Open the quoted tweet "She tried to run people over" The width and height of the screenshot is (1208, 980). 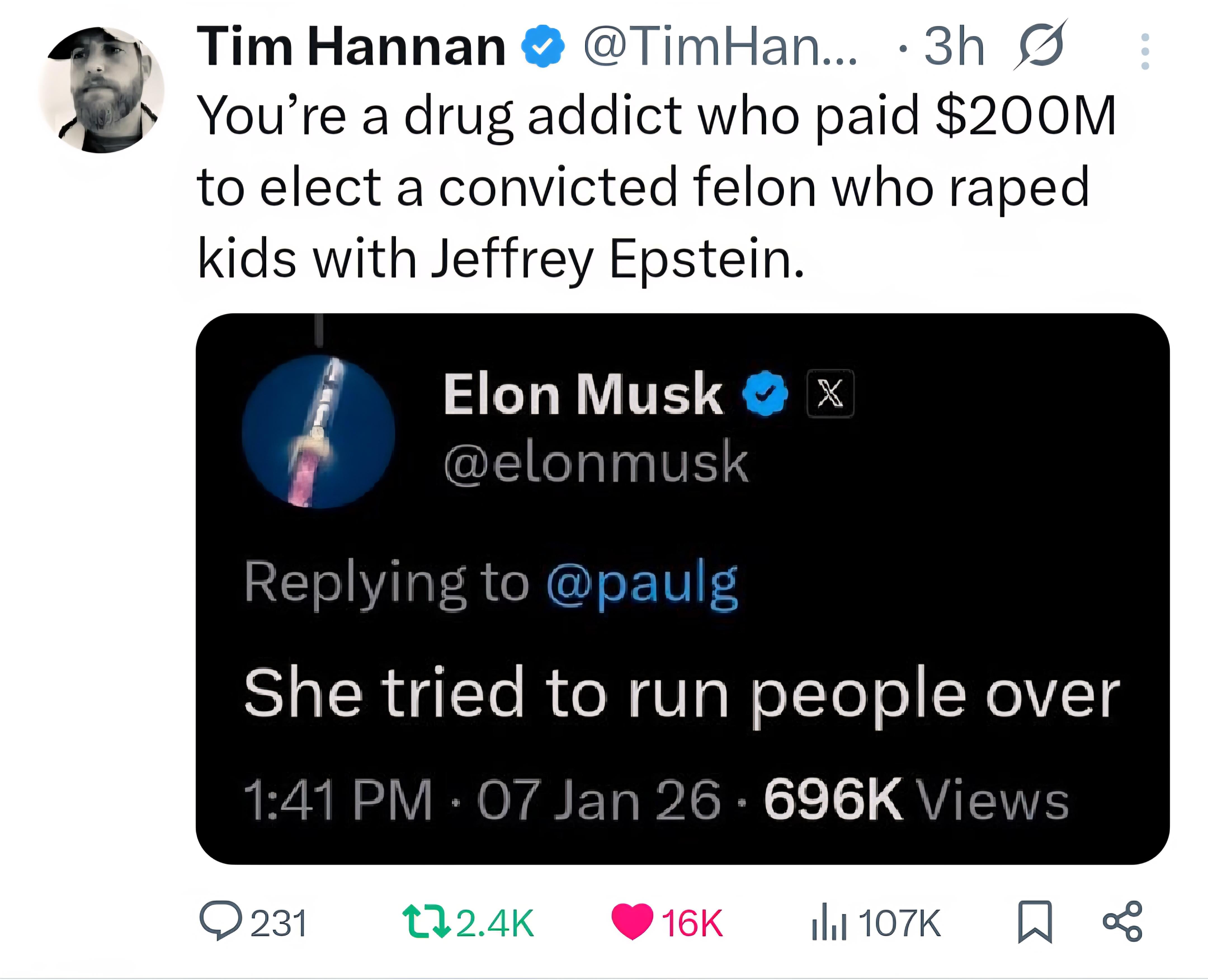tap(681, 693)
